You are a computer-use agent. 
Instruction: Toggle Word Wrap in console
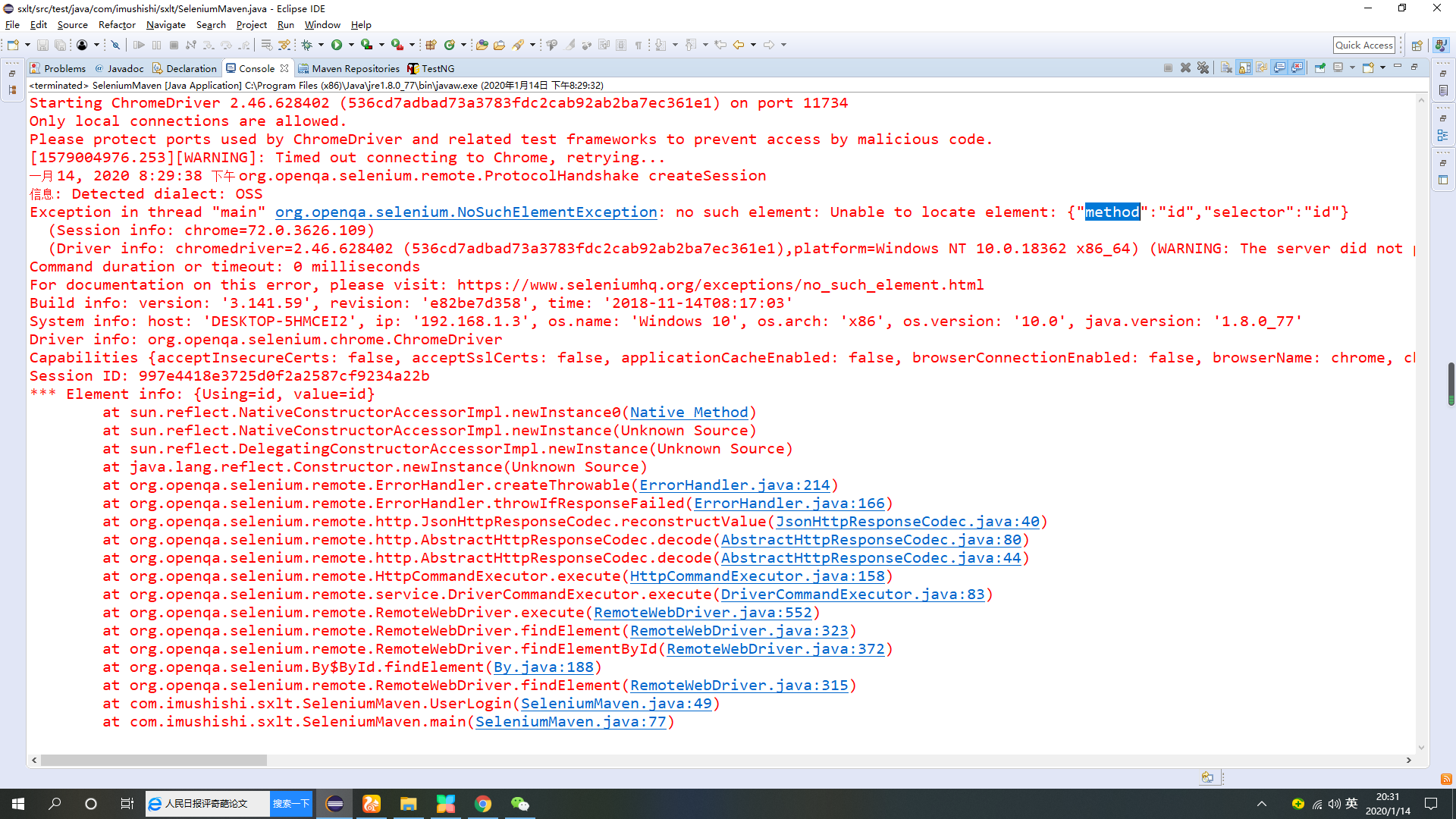[x=1261, y=68]
